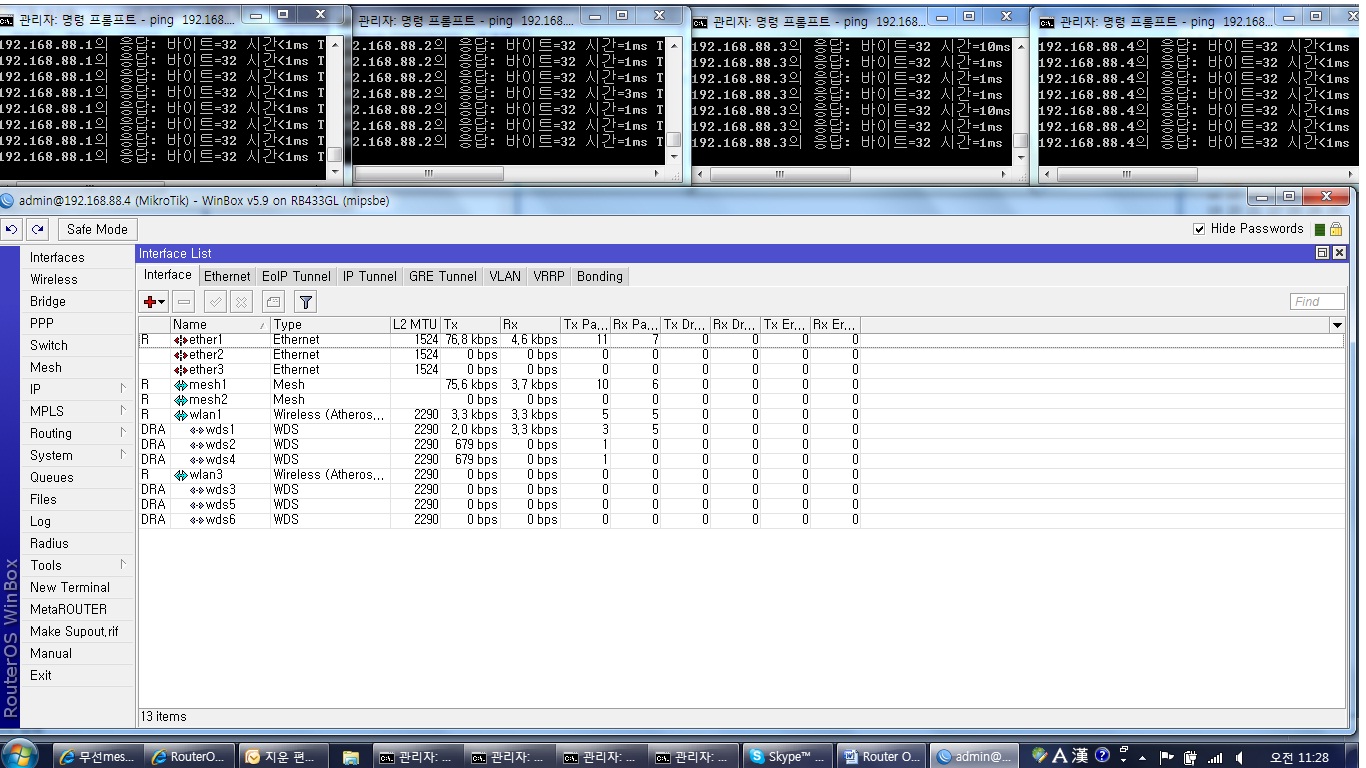Open the Windows Explorer folder taskbar icon
This screenshot has height=768, width=1366.
pos(350,757)
